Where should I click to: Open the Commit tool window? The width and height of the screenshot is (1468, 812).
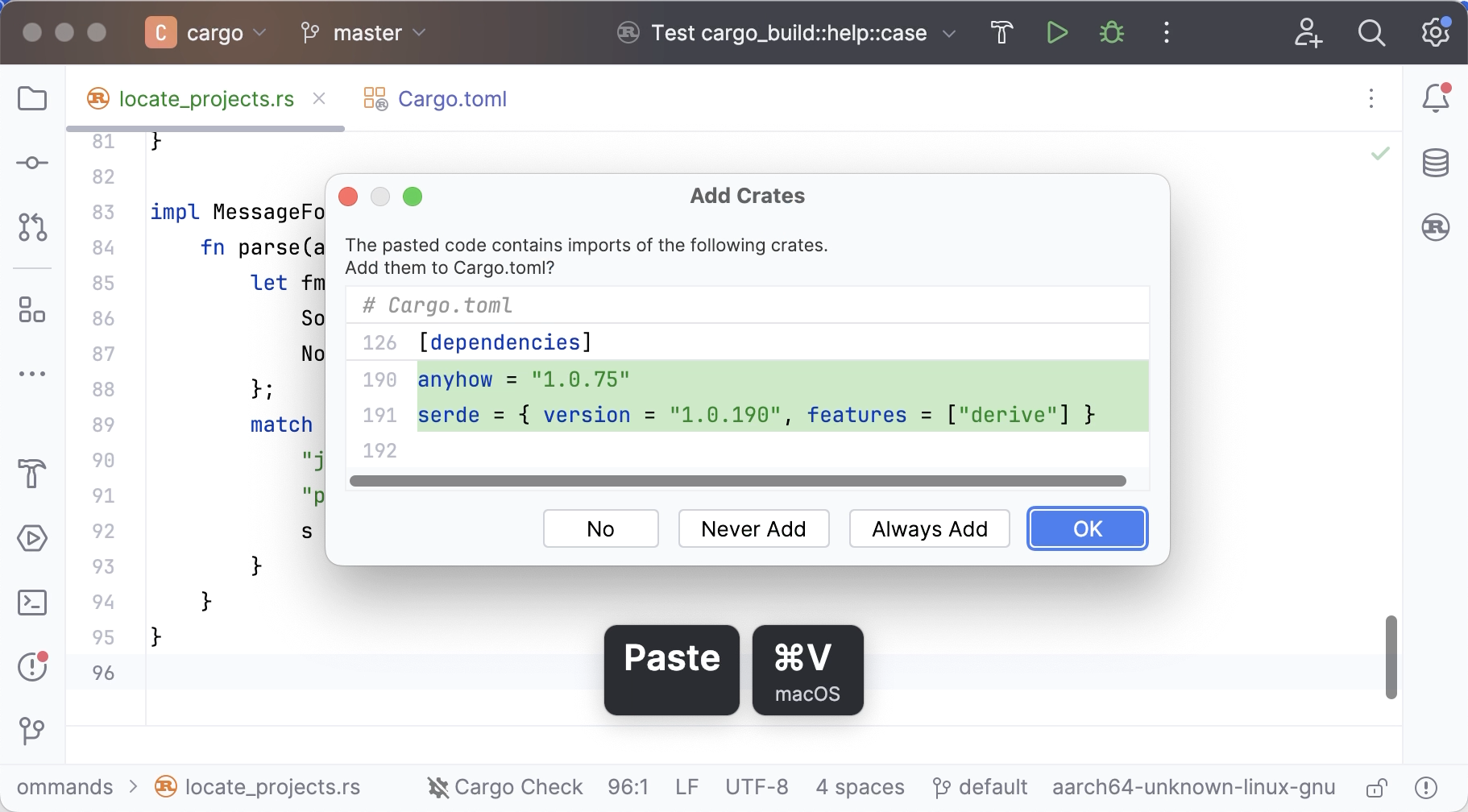click(x=32, y=164)
